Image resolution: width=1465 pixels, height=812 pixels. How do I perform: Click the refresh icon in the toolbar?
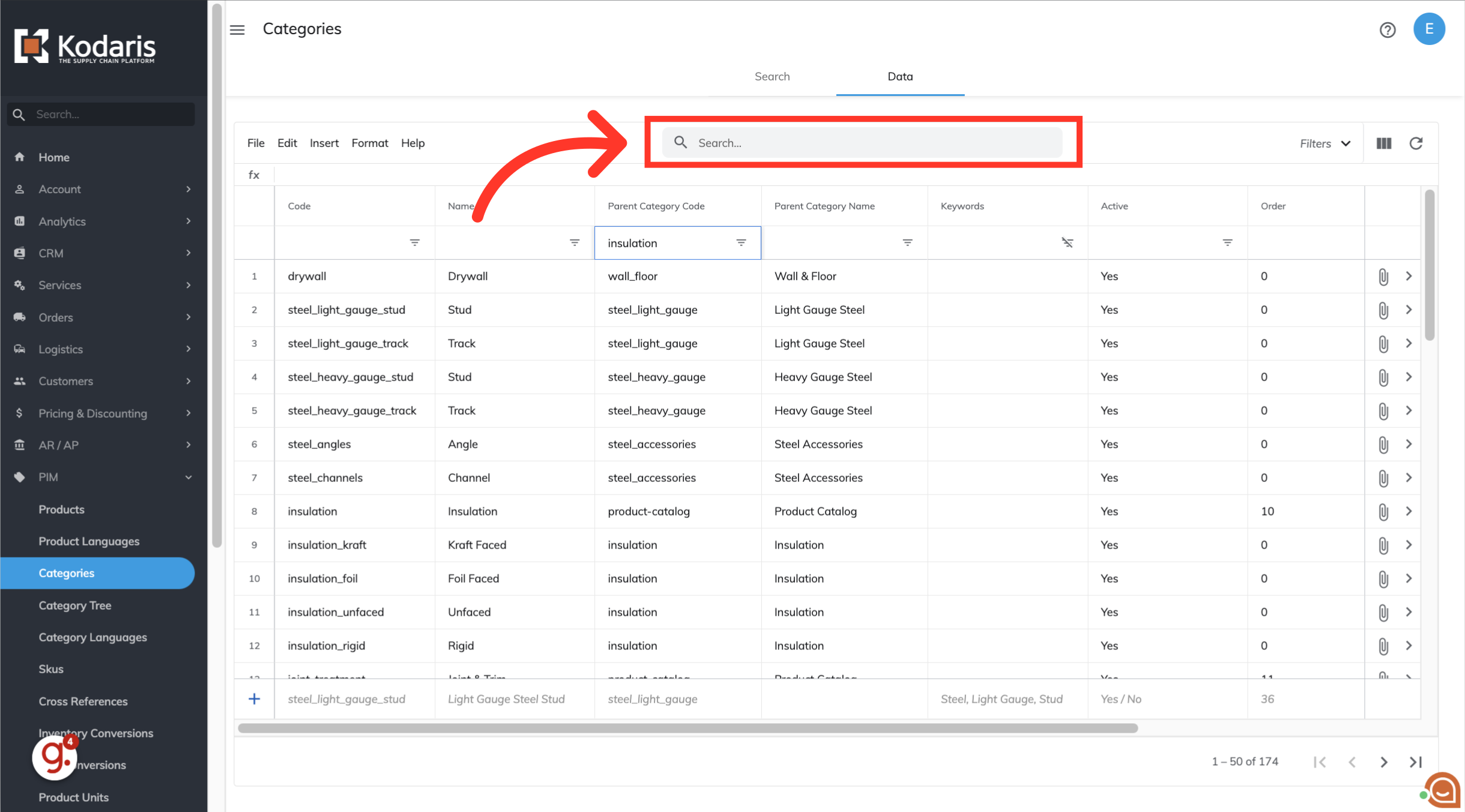tap(1416, 143)
